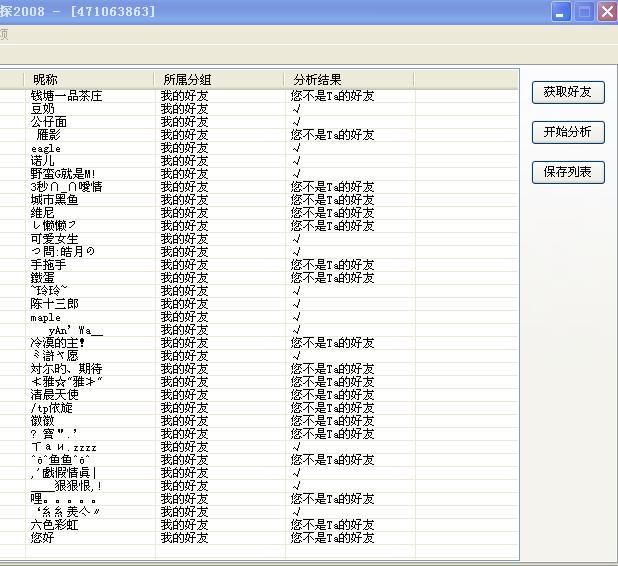618x566 pixels.
Task: Select the friend row 钱塘一品茶庄
Action: 66,96
